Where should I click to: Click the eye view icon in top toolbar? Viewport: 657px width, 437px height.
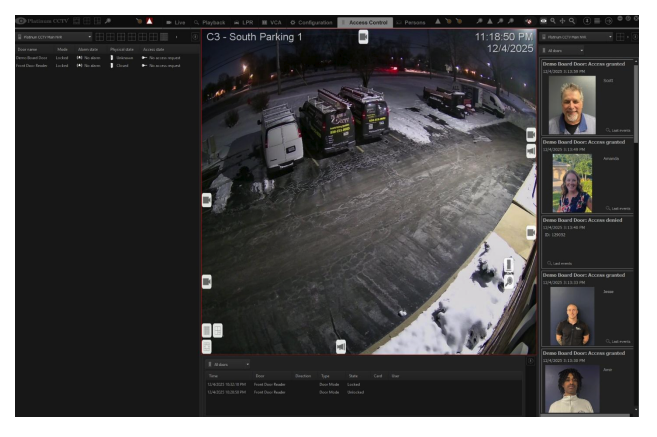point(543,21)
